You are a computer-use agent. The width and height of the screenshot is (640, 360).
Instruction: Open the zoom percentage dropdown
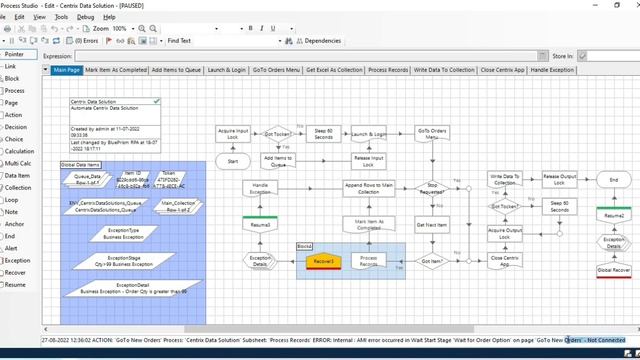133,29
